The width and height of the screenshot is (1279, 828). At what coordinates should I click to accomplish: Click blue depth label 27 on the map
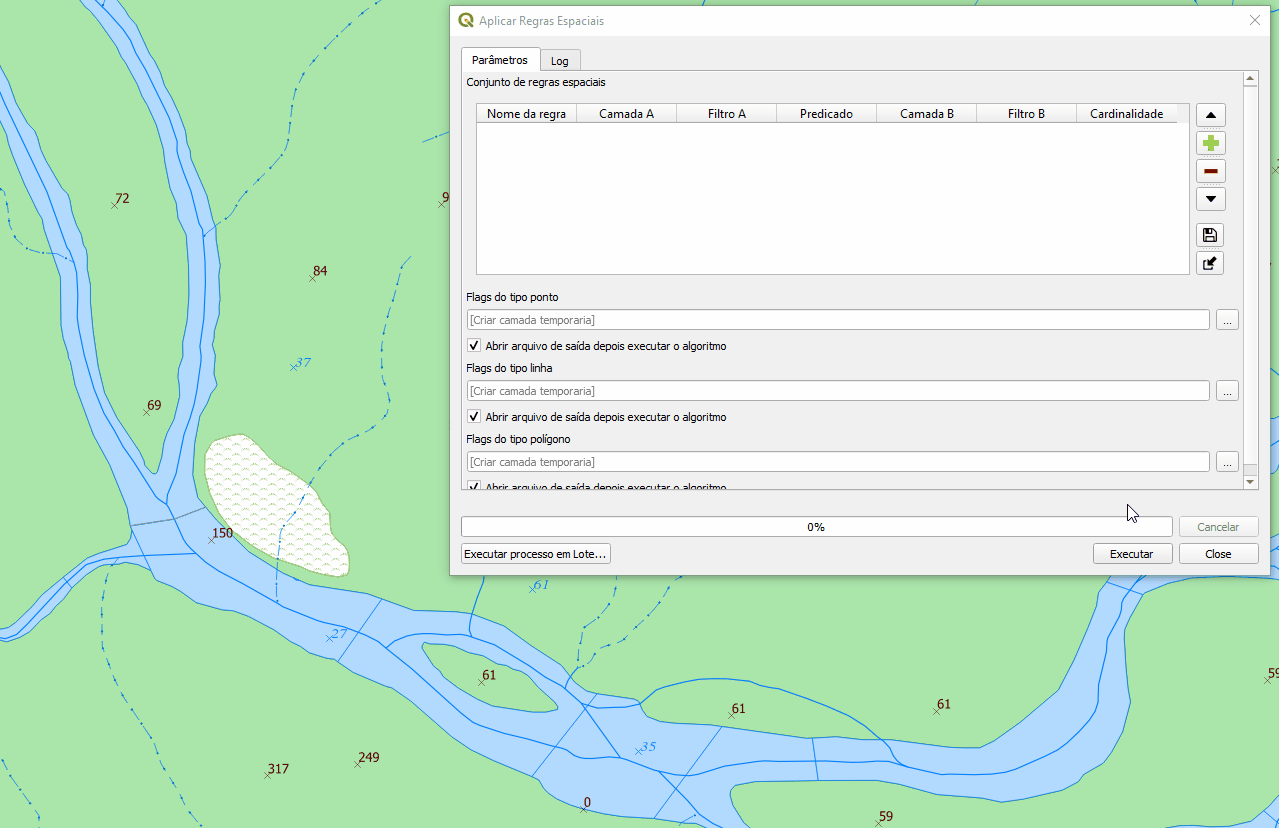(x=337, y=634)
